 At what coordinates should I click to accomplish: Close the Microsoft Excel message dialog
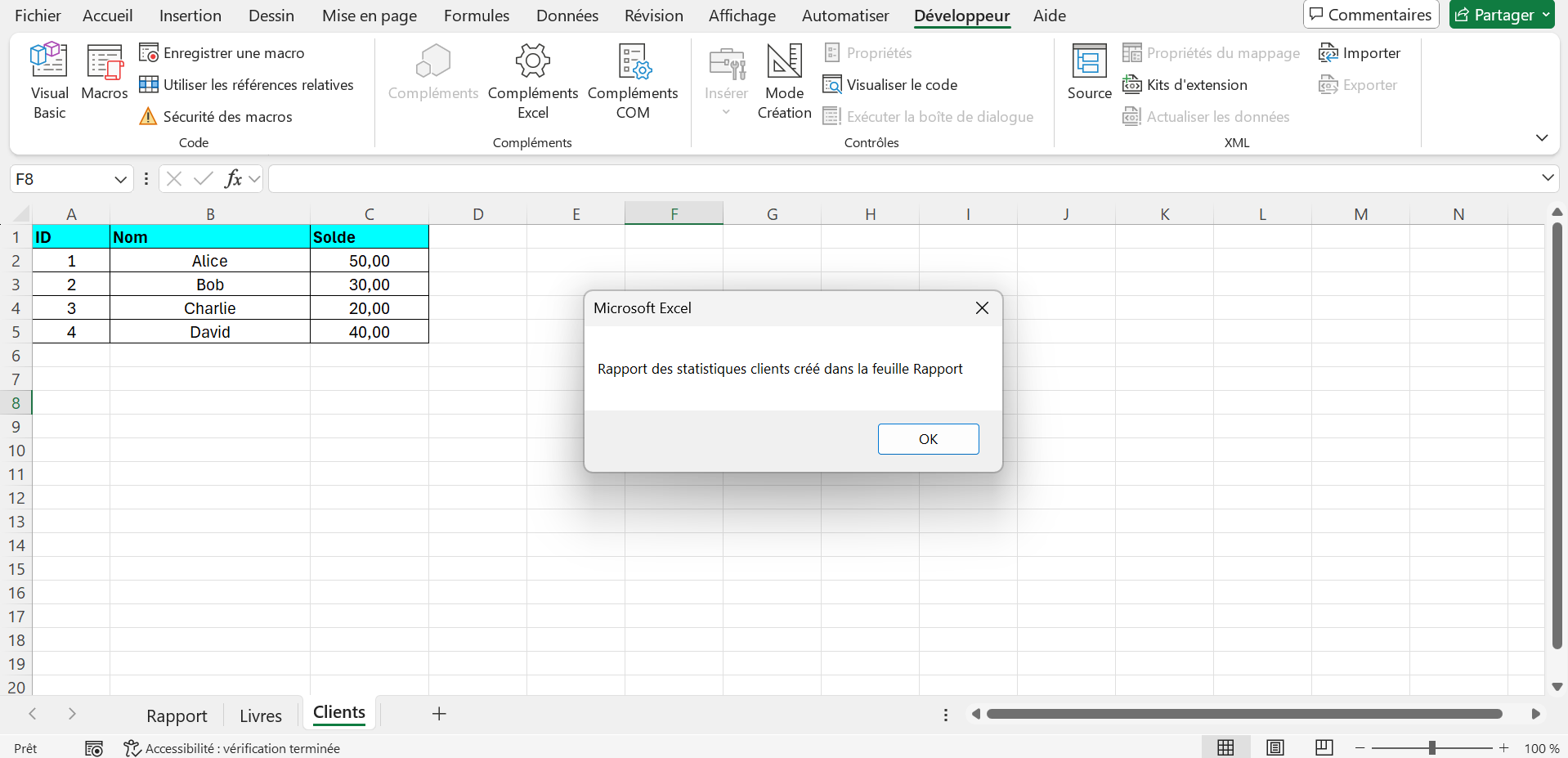click(x=982, y=308)
